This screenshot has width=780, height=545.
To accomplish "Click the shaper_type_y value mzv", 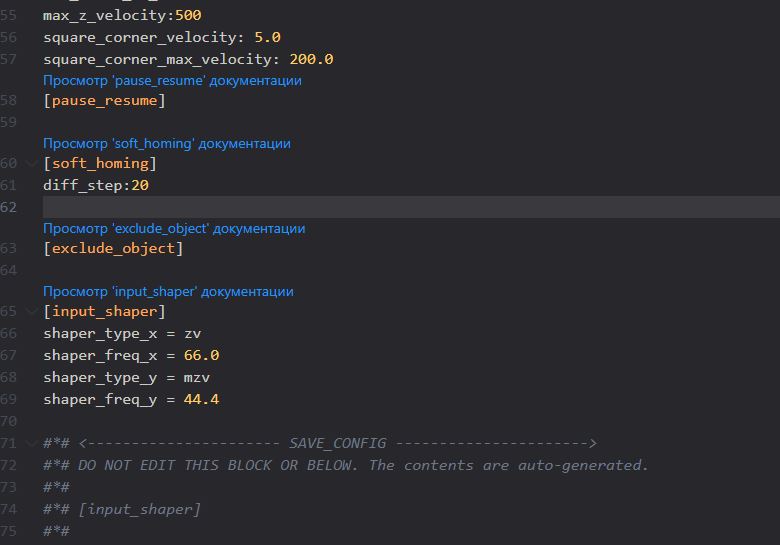I will click(197, 377).
